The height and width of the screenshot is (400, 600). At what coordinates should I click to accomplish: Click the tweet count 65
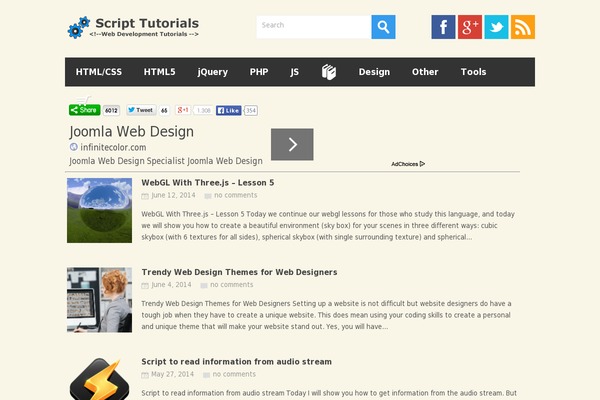[164, 111]
